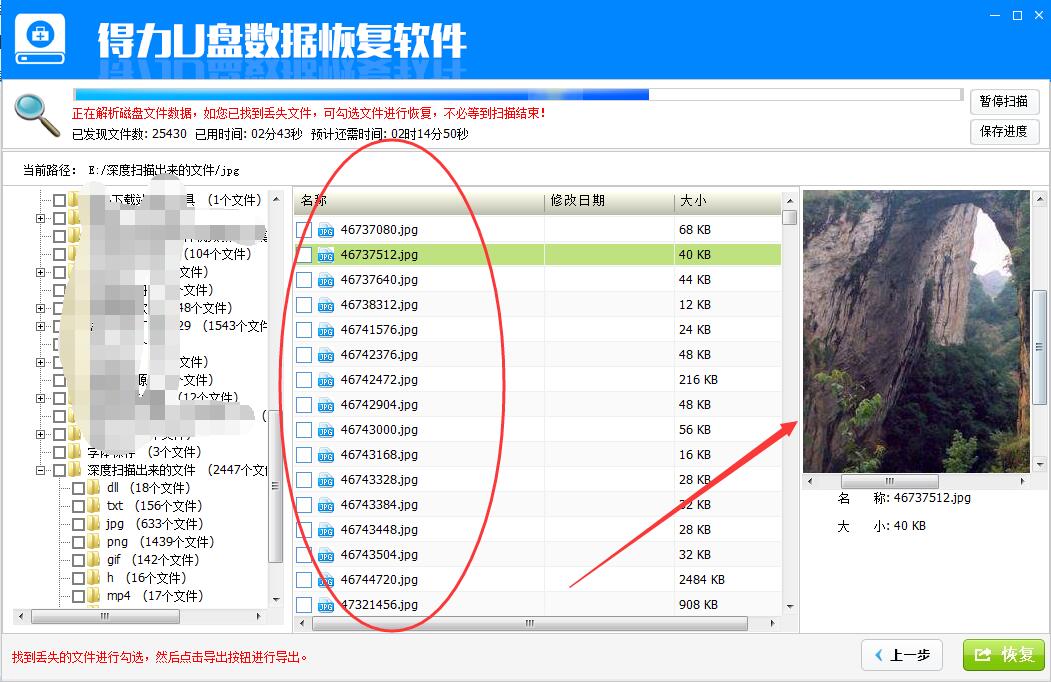Click folder icon of dll folder

(95, 488)
